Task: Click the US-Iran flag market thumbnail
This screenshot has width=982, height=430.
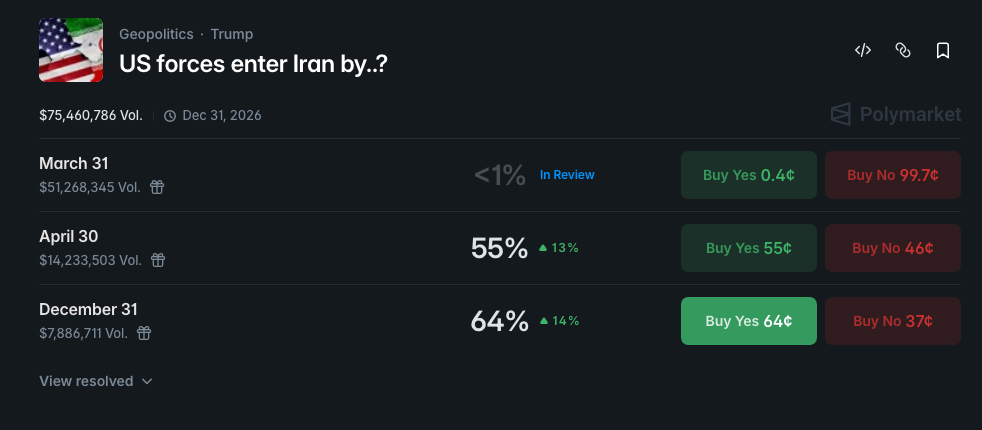Action: coord(71,50)
